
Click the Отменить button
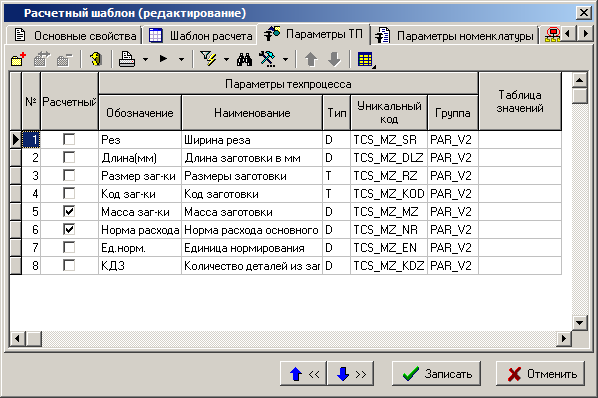[x=540, y=374]
